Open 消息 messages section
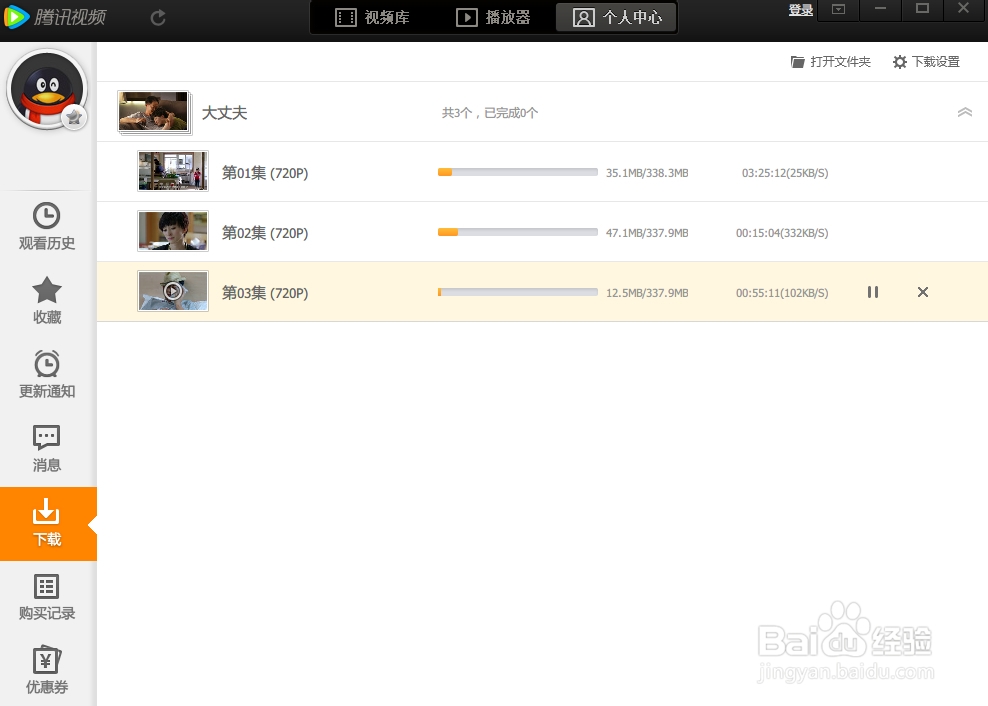 click(47, 448)
